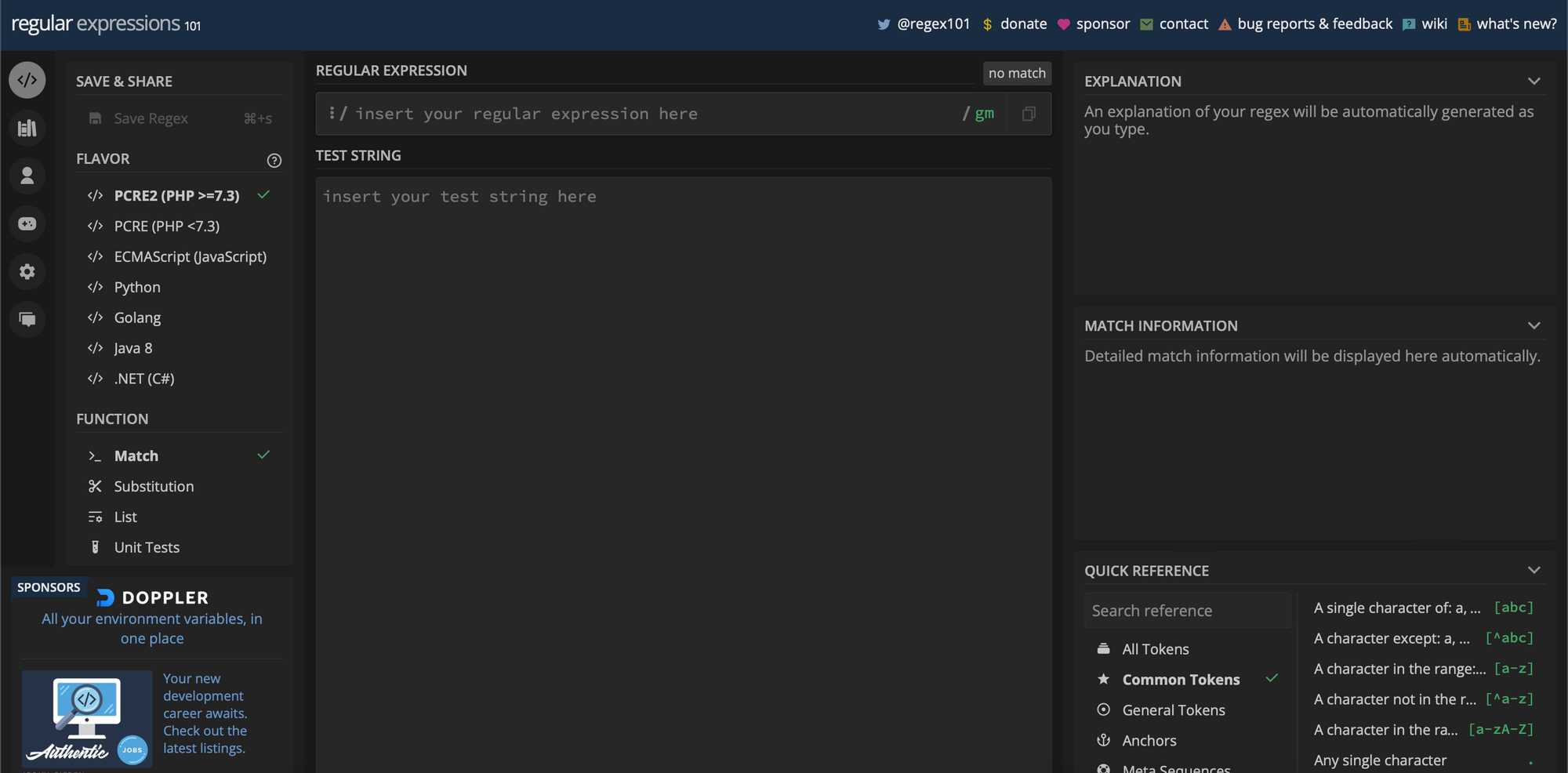The image size is (1568, 773).
Task: Collapse the Quick Reference panel
Action: [1534, 570]
